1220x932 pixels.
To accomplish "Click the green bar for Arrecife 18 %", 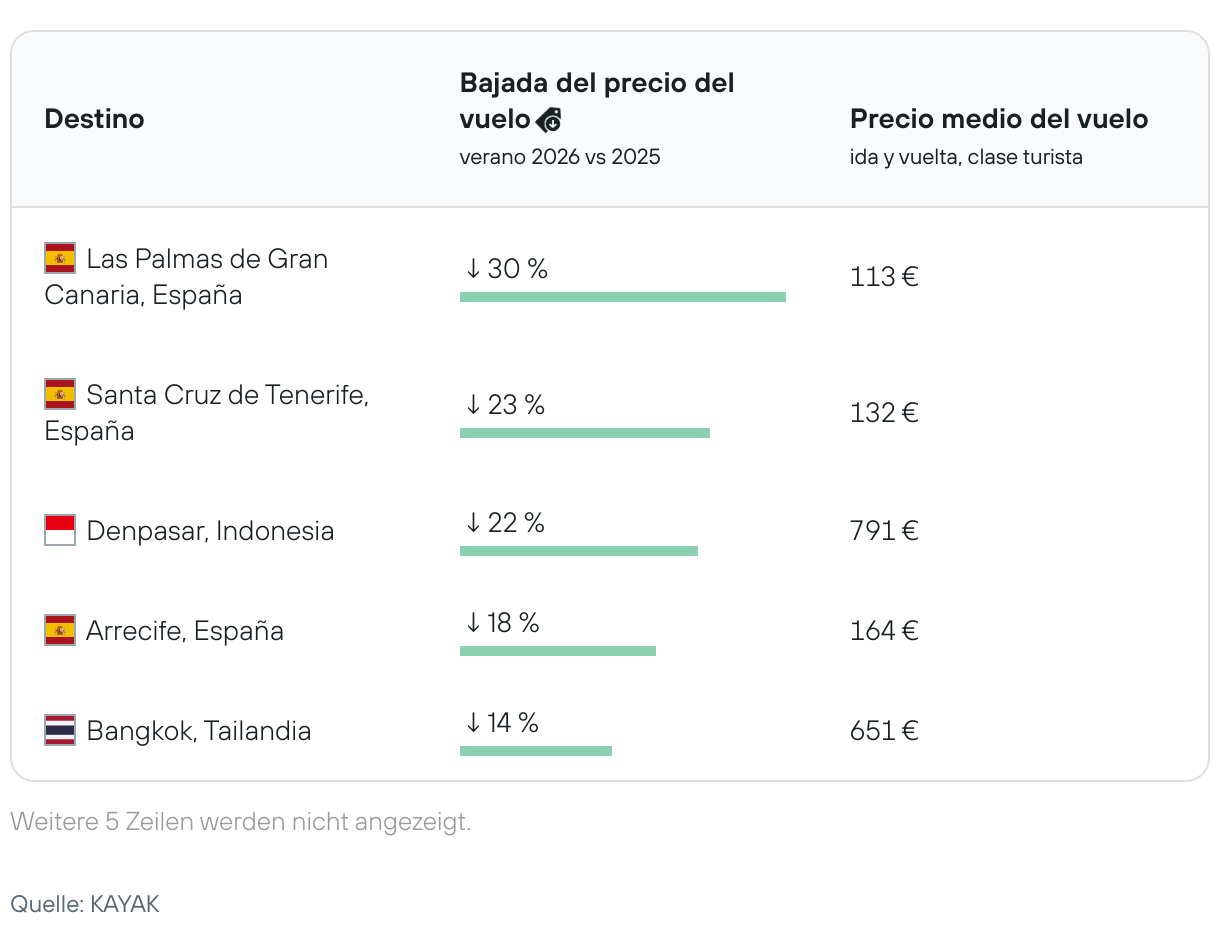I will (557, 651).
